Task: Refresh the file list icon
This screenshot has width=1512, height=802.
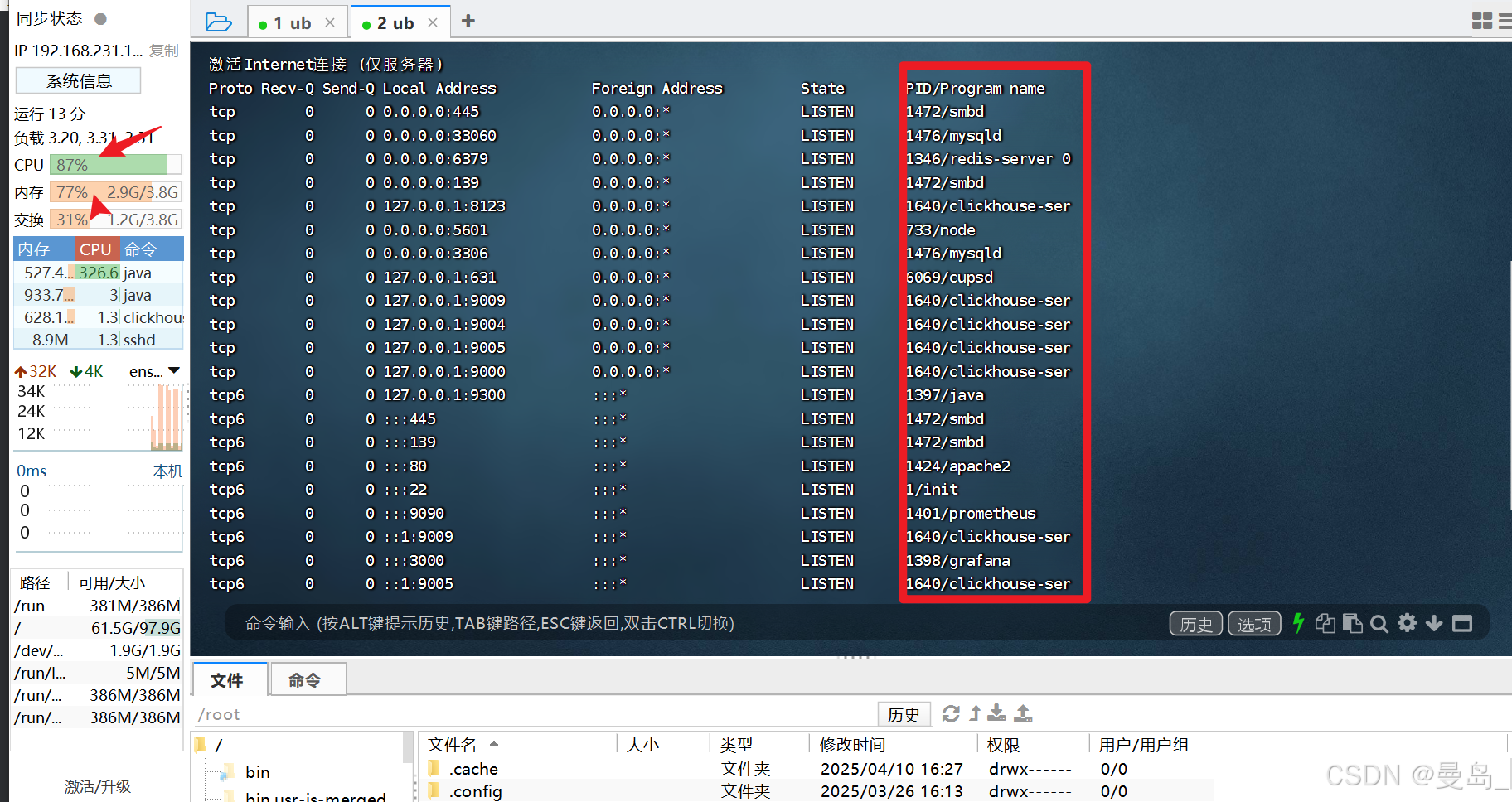Action: (x=951, y=713)
